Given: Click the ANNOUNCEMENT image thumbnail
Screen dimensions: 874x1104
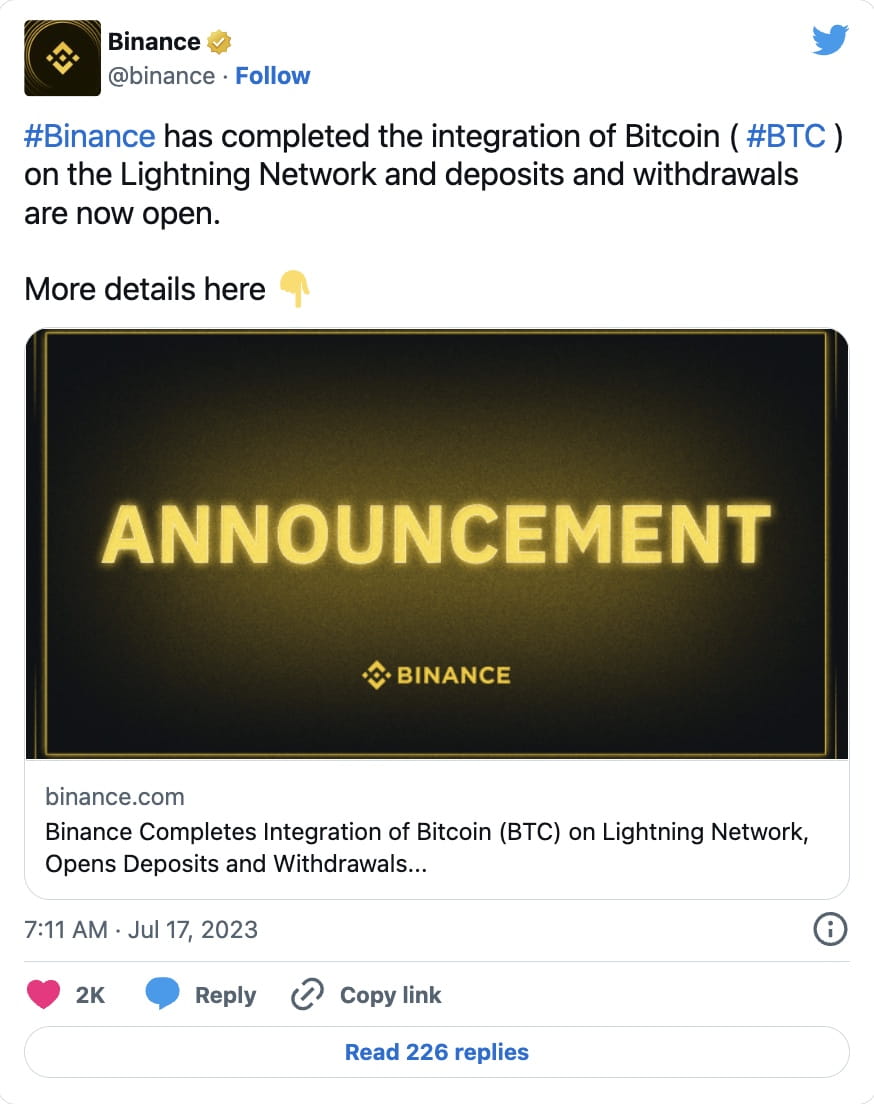Looking at the screenshot, I should [x=437, y=543].
